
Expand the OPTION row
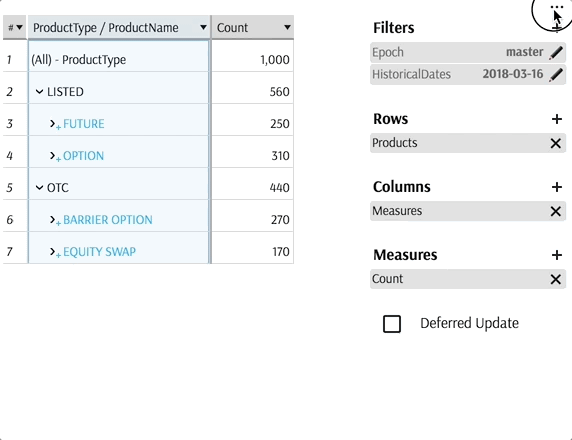tap(53, 156)
